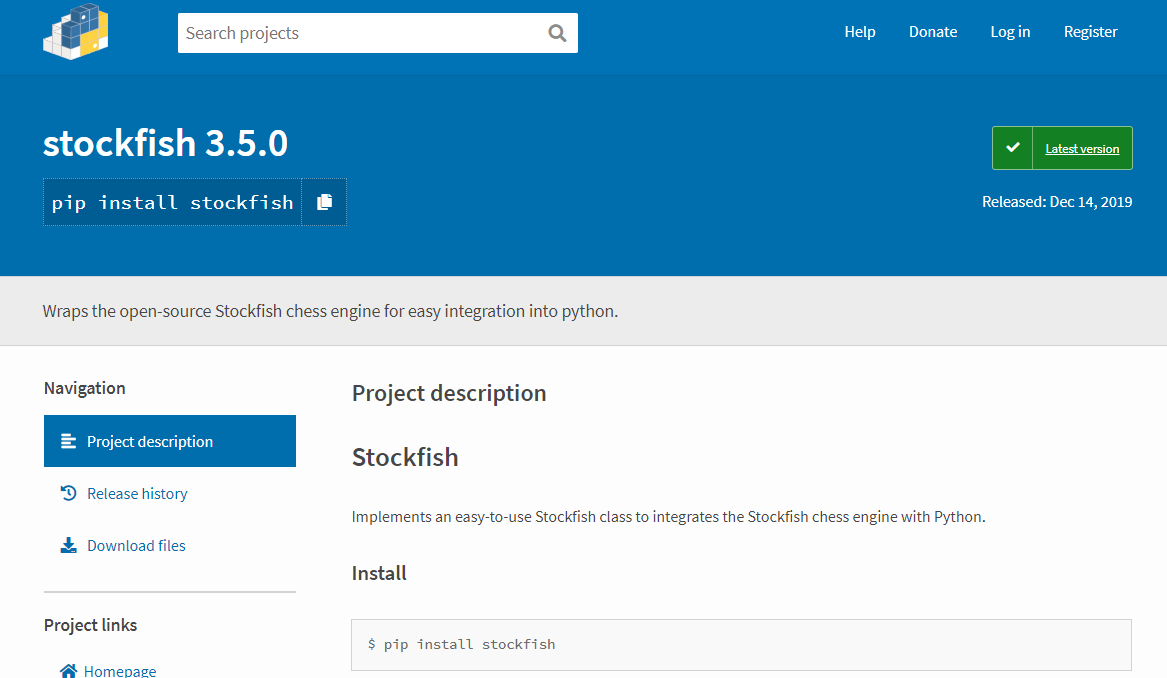Click the search magnifier icon
1167x678 pixels.
click(x=557, y=33)
